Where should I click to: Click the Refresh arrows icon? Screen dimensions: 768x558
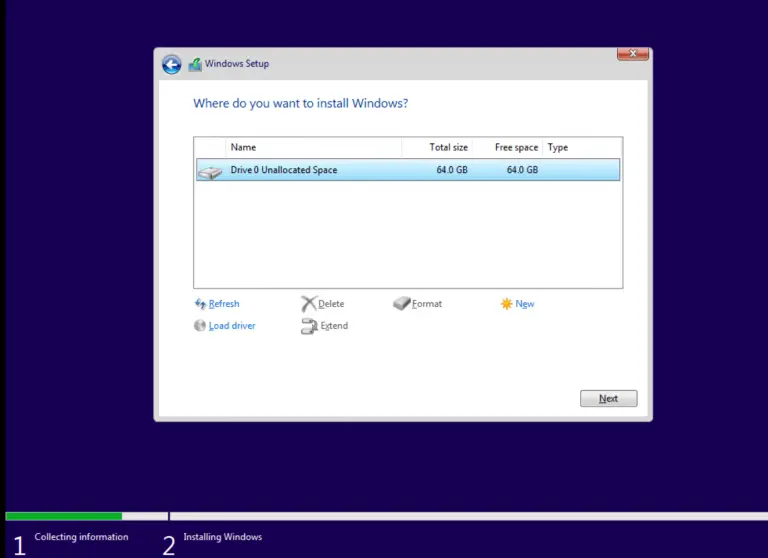tap(200, 304)
